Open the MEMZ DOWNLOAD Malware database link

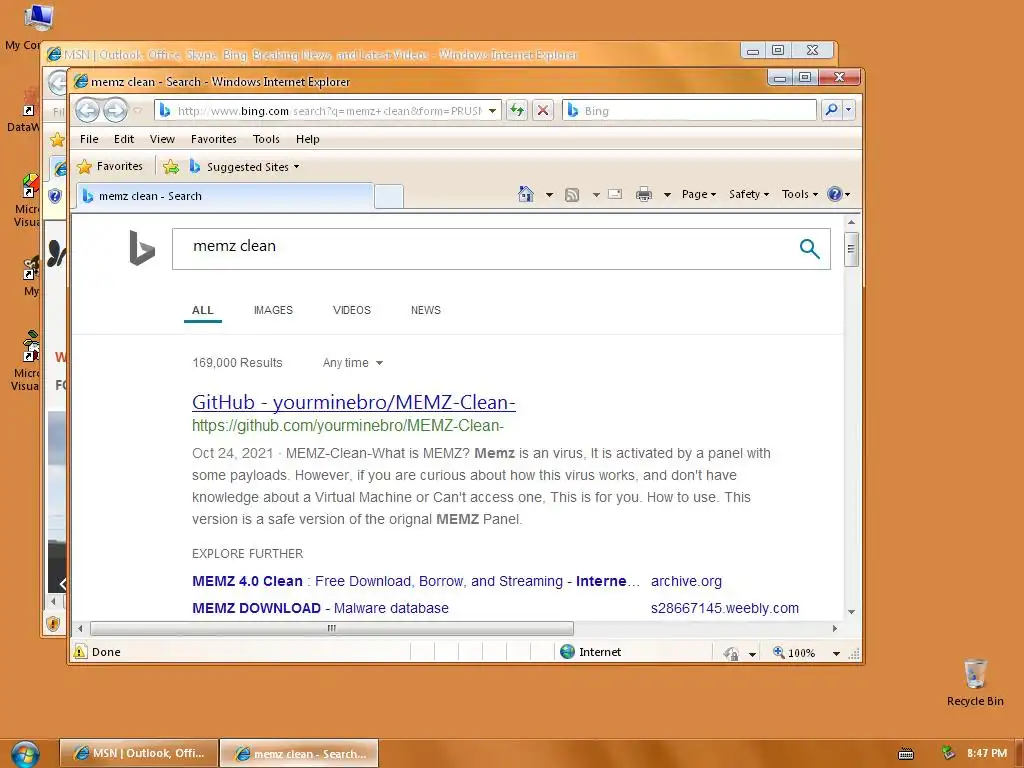pos(320,608)
